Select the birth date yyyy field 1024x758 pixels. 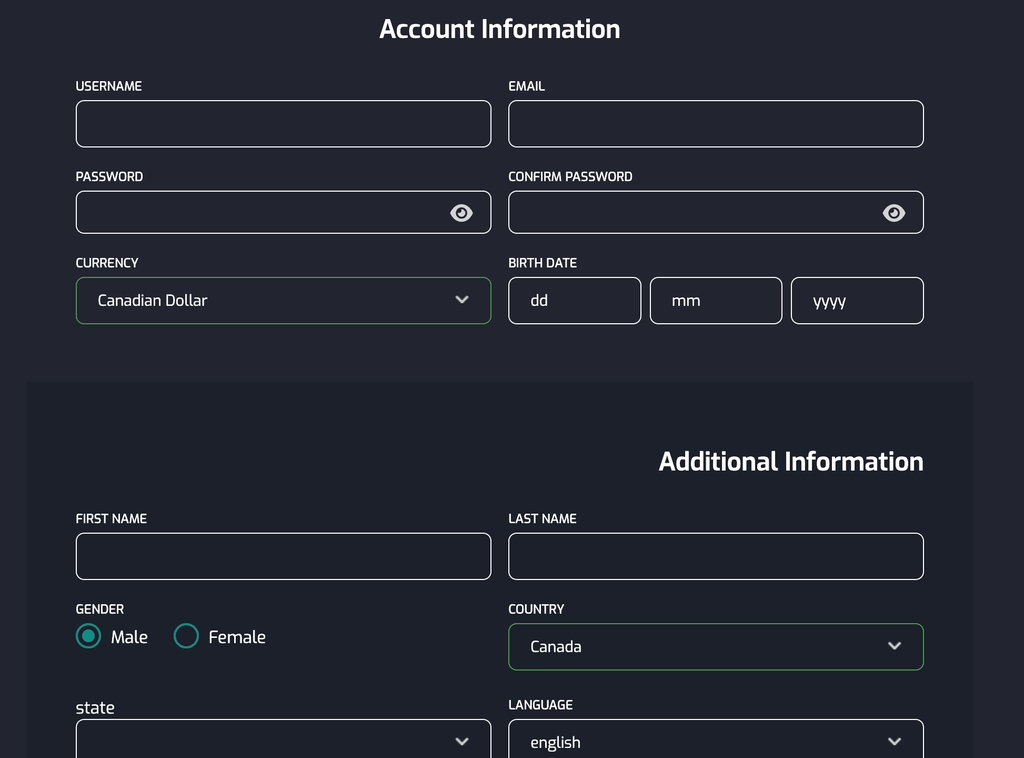click(857, 300)
